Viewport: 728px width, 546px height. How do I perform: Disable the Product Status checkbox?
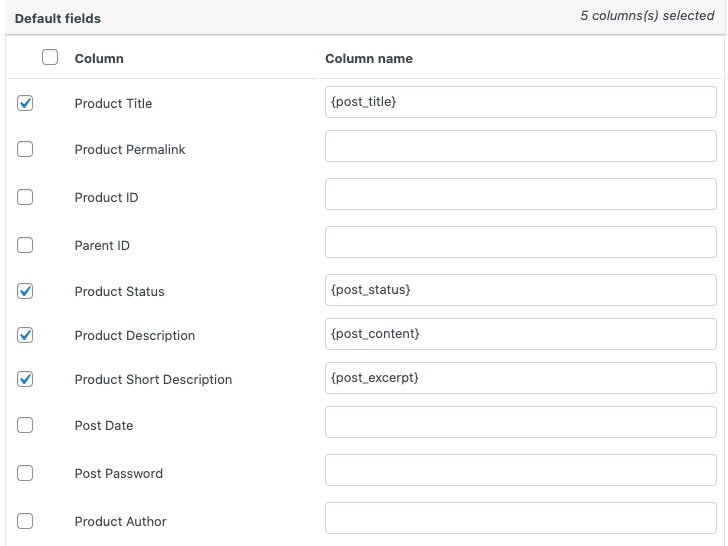(26, 291)
